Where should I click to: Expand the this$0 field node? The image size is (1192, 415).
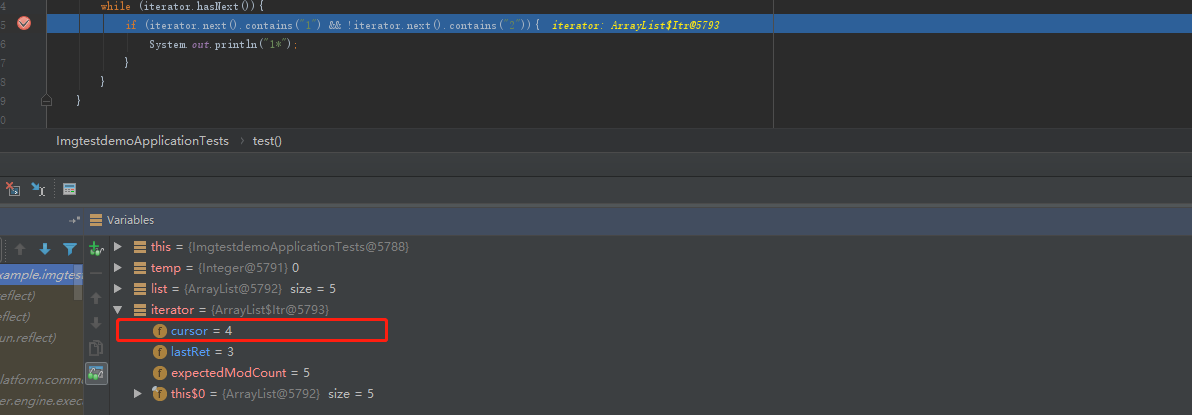coord(138,394)
